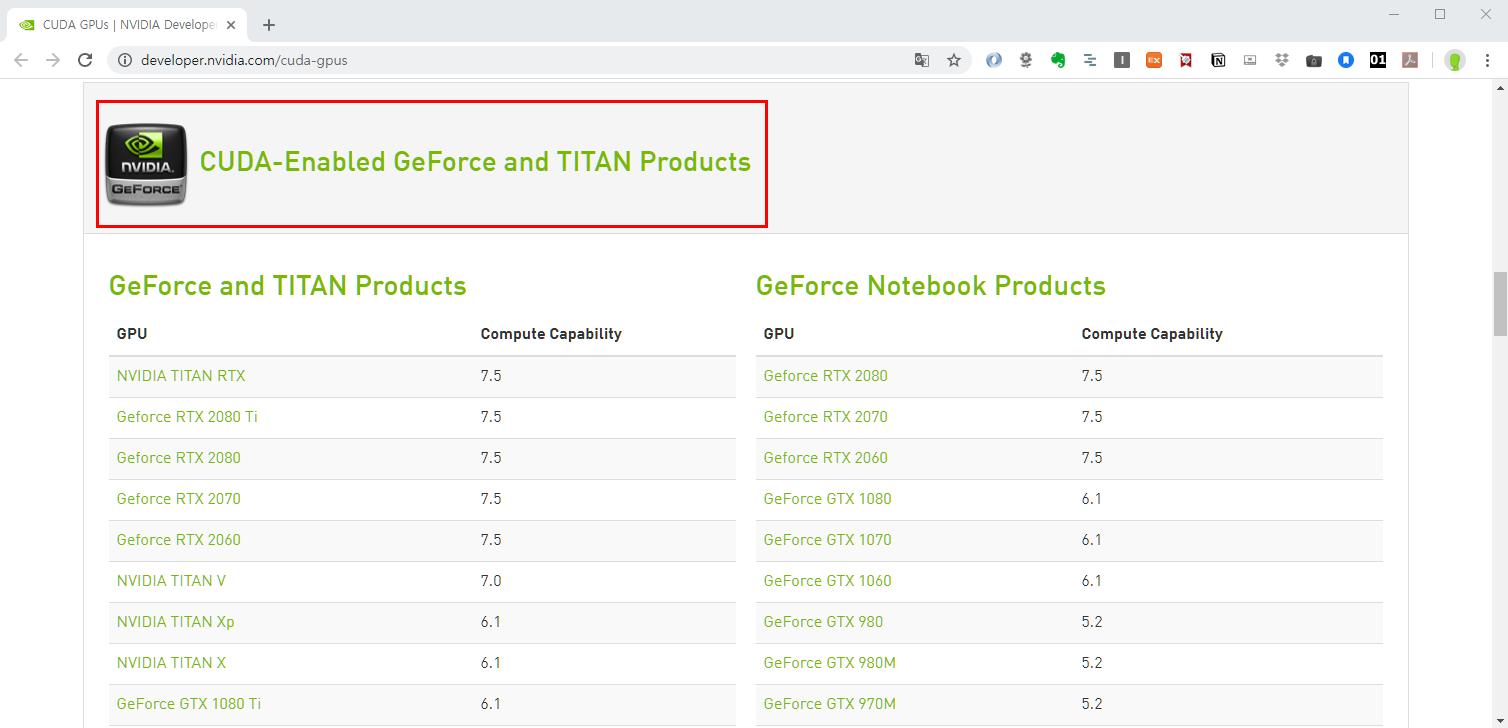The width and height of the screenshot is (1508, 728).
Task: Open the Dropbox extension icon
Action: tap(1282, 60)
